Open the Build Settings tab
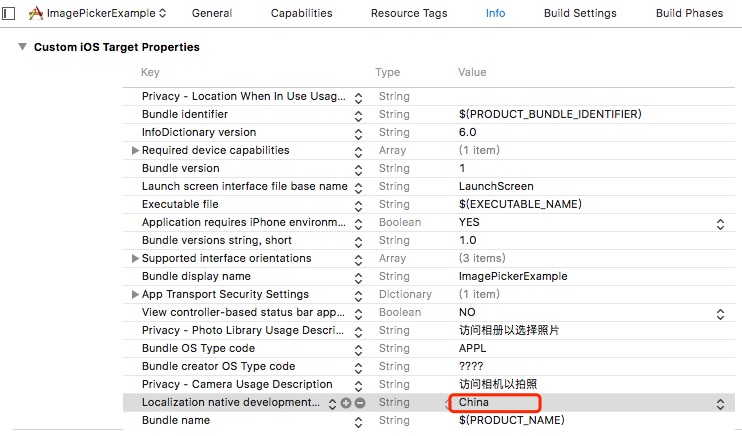Viewport: 742px width, 436px height. [580, 14]
